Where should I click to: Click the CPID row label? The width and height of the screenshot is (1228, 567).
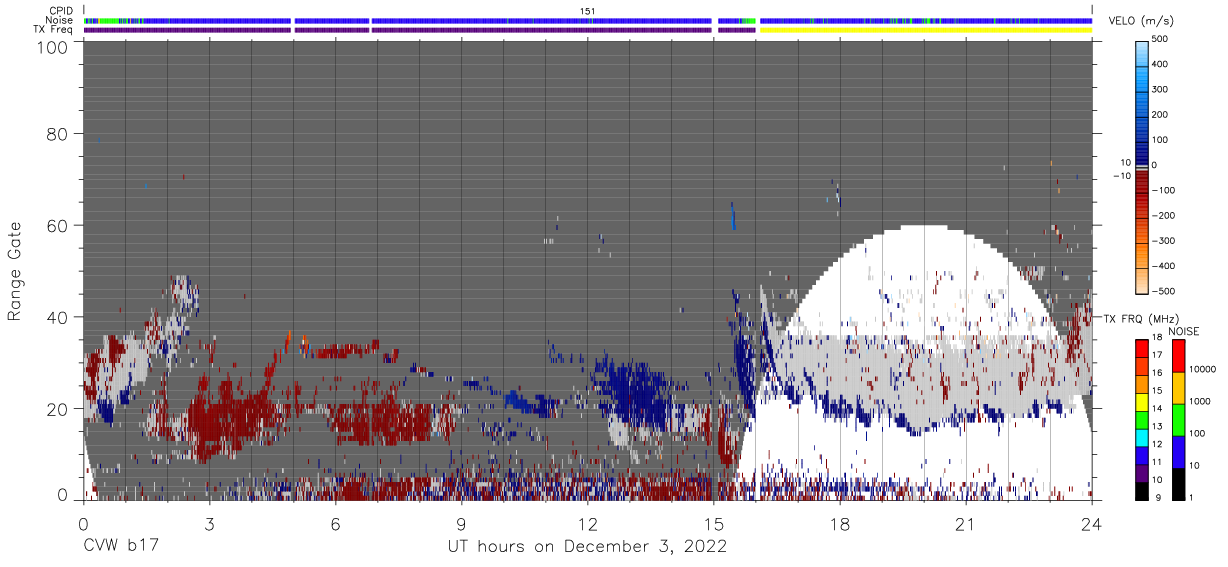coord(61,11)
